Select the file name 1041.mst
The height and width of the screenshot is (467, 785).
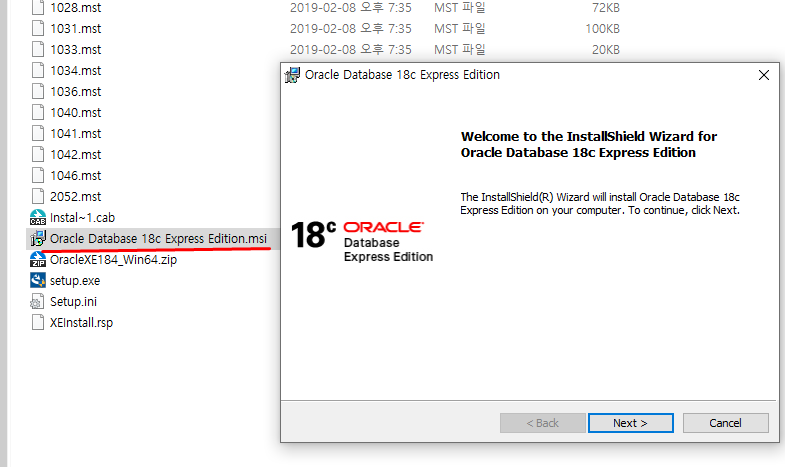(76, 134)
